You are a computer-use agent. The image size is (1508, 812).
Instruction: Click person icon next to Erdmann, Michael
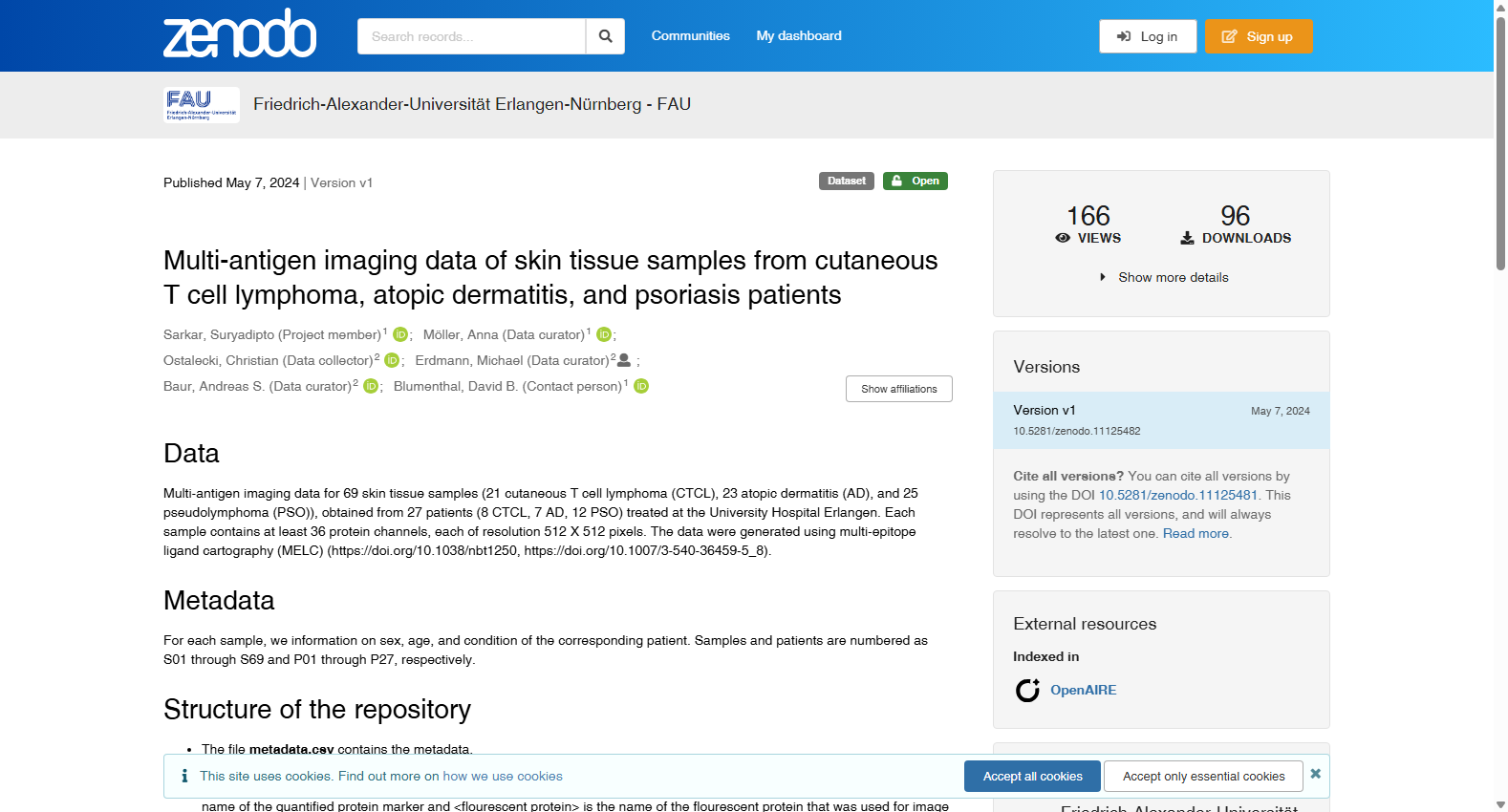click(624, 360)
